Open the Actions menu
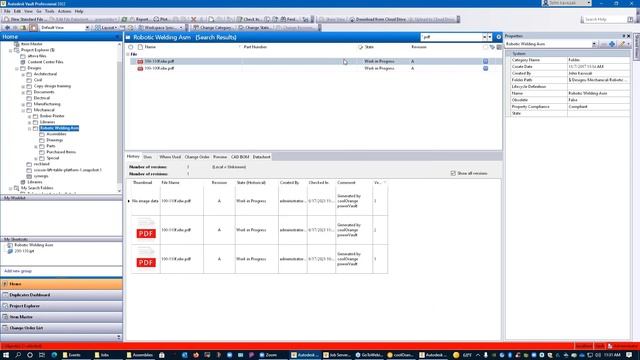The image size is (640, 360). pos(64,11)
